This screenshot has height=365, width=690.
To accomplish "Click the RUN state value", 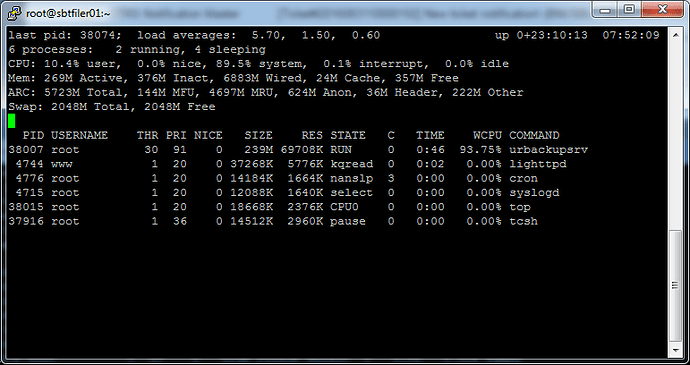I will [341, 150].
